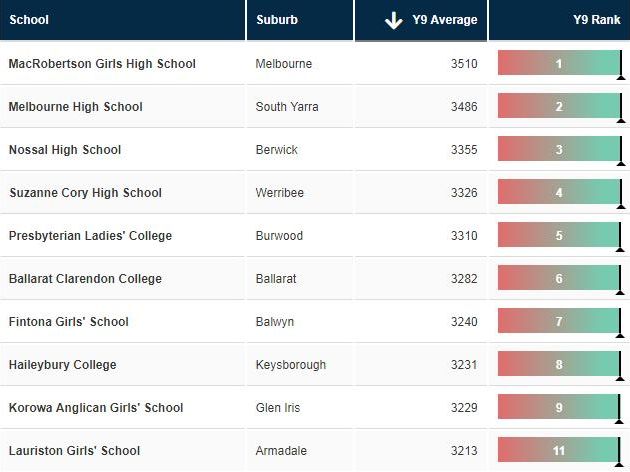Screen dimensions: 630x472
Task: Click the rank 11 gradient bar
Action: click(x=559, y=450)
